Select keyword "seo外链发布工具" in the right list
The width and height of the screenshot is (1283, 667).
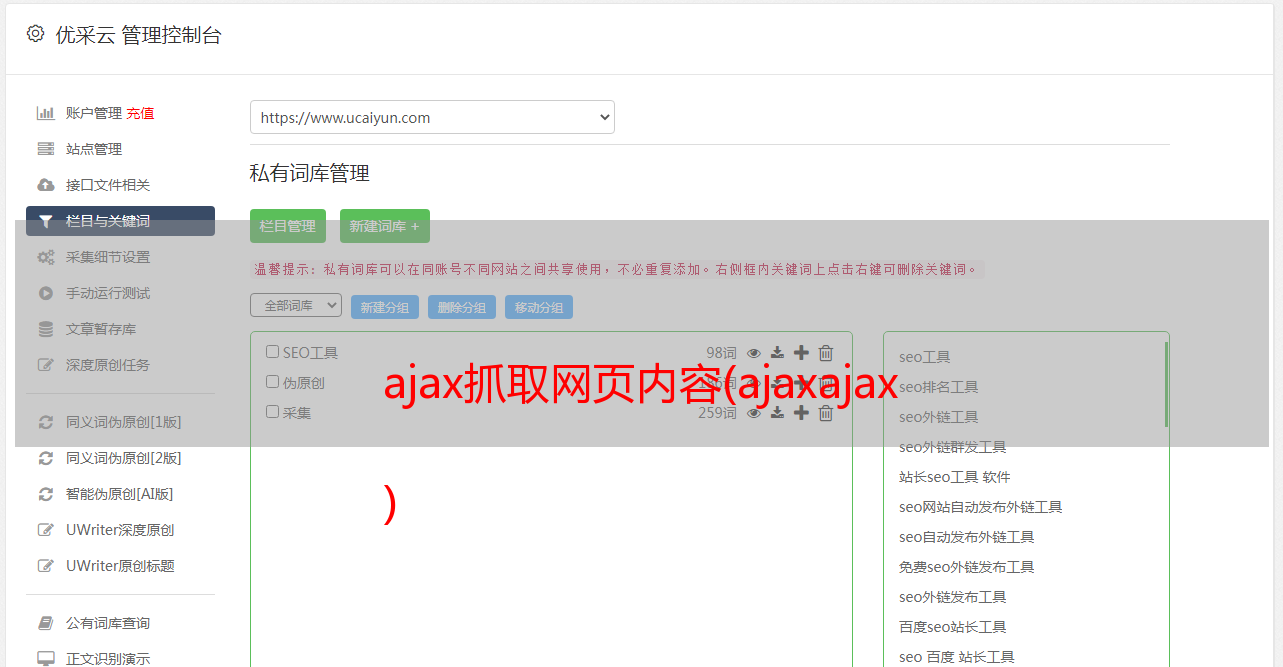[x=953, y=597]
